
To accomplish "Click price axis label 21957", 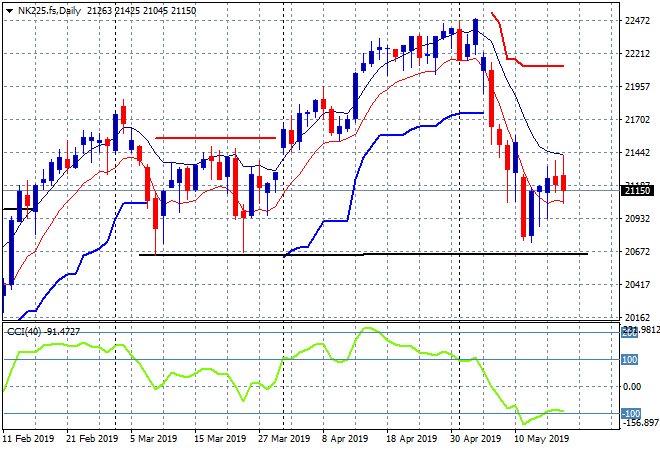I will [637, 87].
